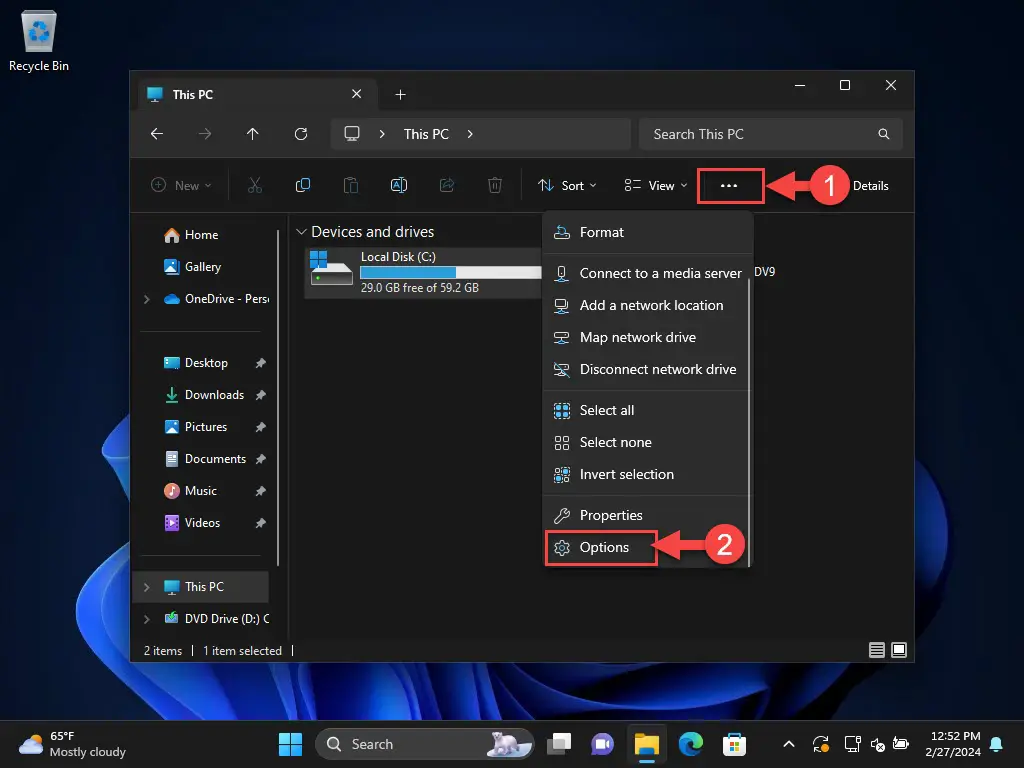Open the New item dropdown
This screenshot has height=768, width=1024.
pos(181,185)
